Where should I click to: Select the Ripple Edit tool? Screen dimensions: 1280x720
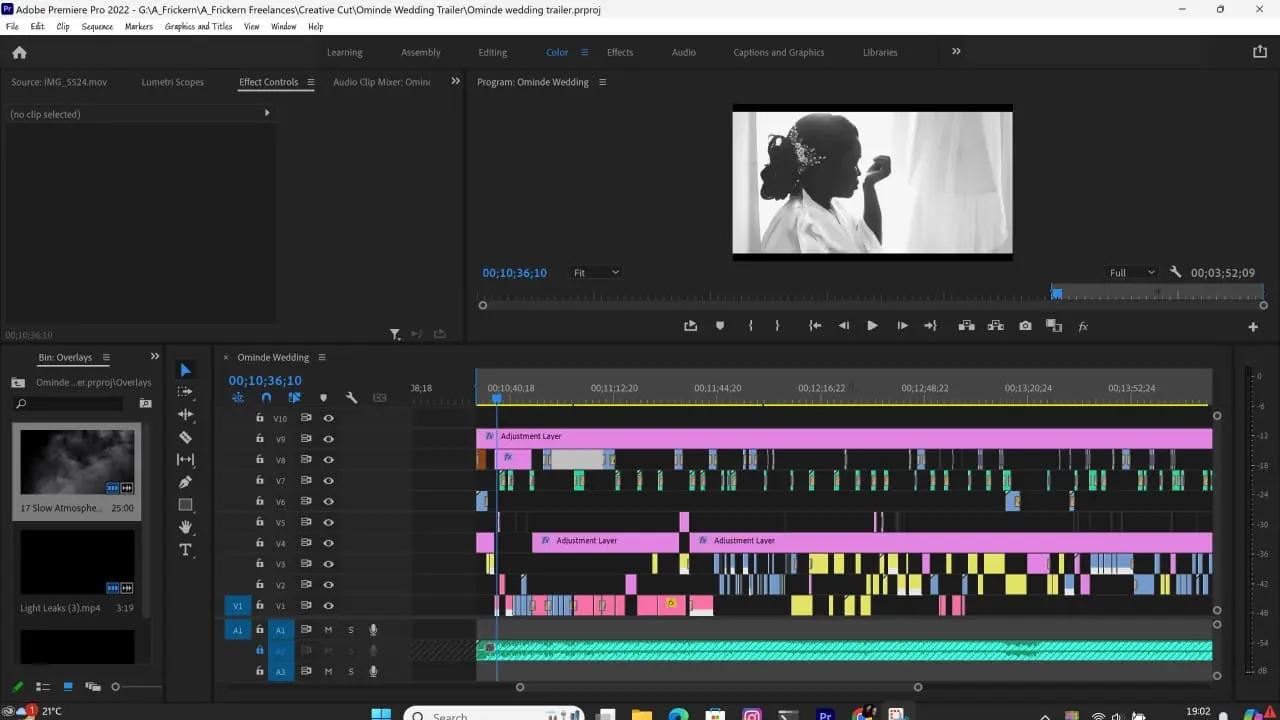[185, 414]
